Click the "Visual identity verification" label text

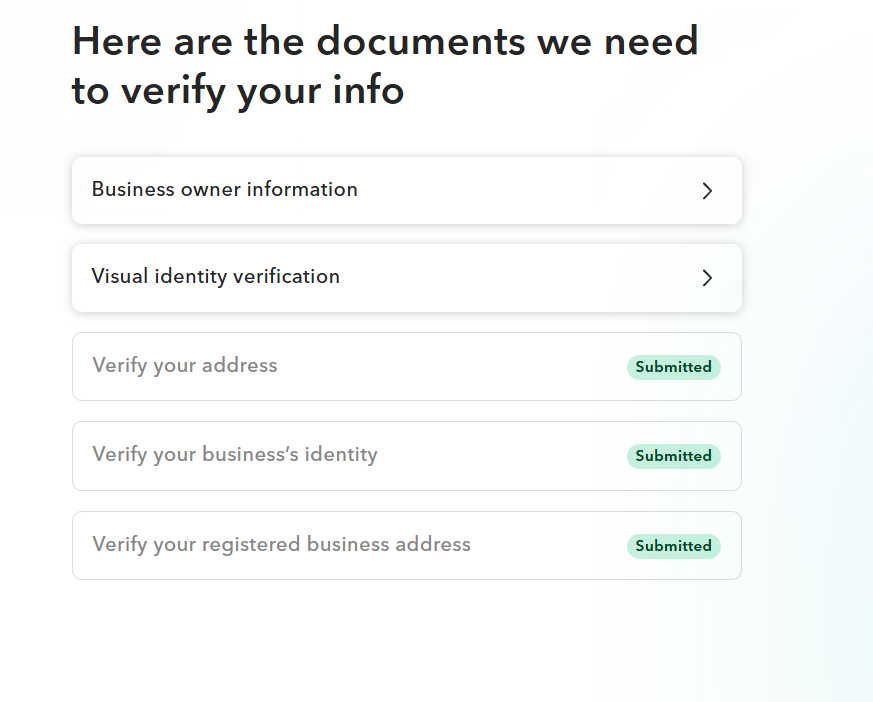coord(215,276)
